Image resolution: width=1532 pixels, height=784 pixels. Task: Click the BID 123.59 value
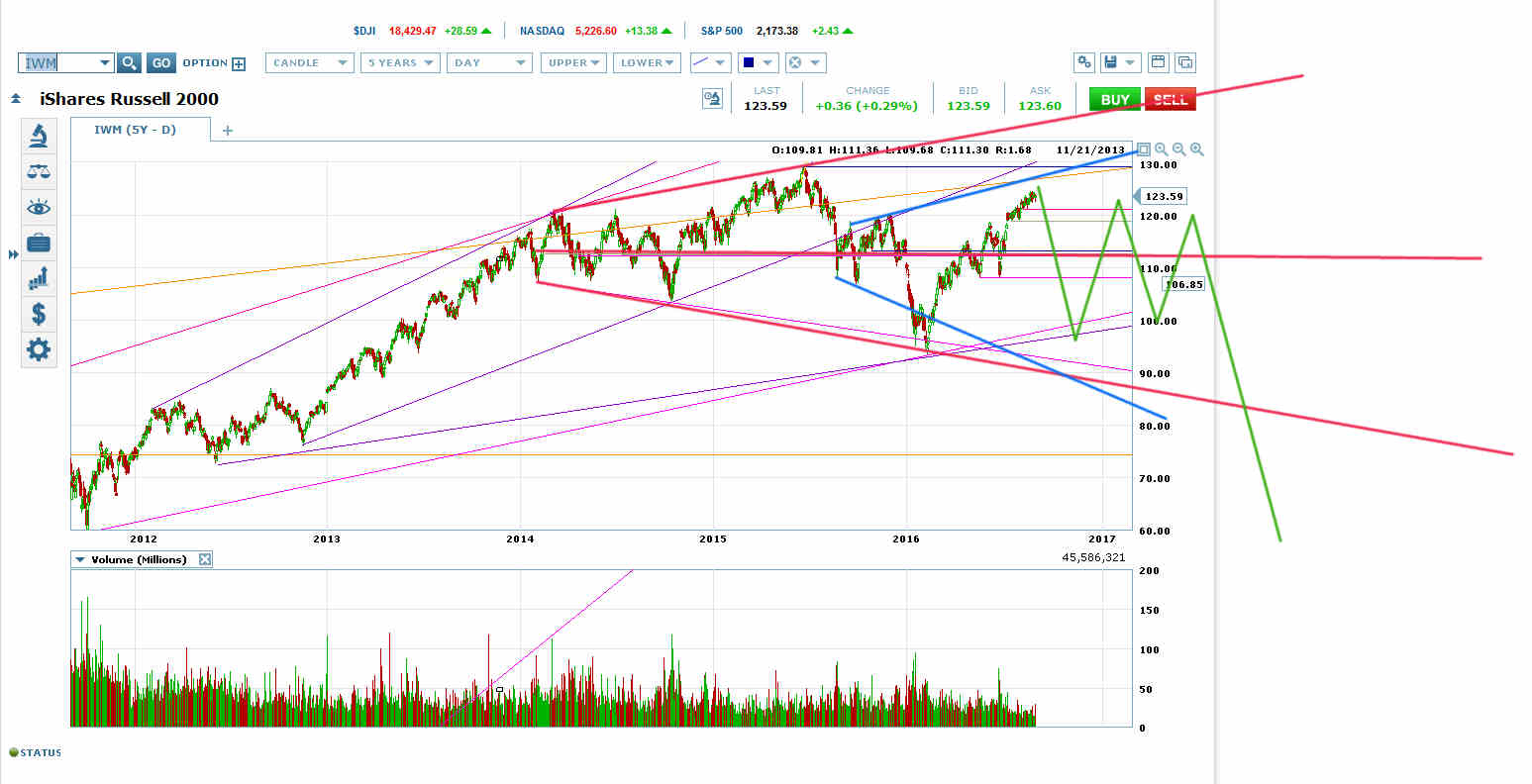pyautogui.click(x=969, y=106)
